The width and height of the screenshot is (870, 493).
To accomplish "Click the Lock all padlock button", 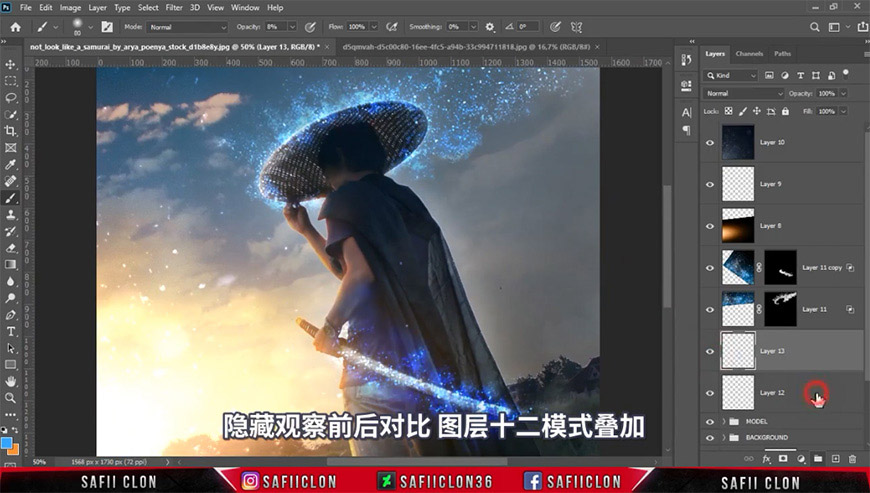I will tap(785, 111).
